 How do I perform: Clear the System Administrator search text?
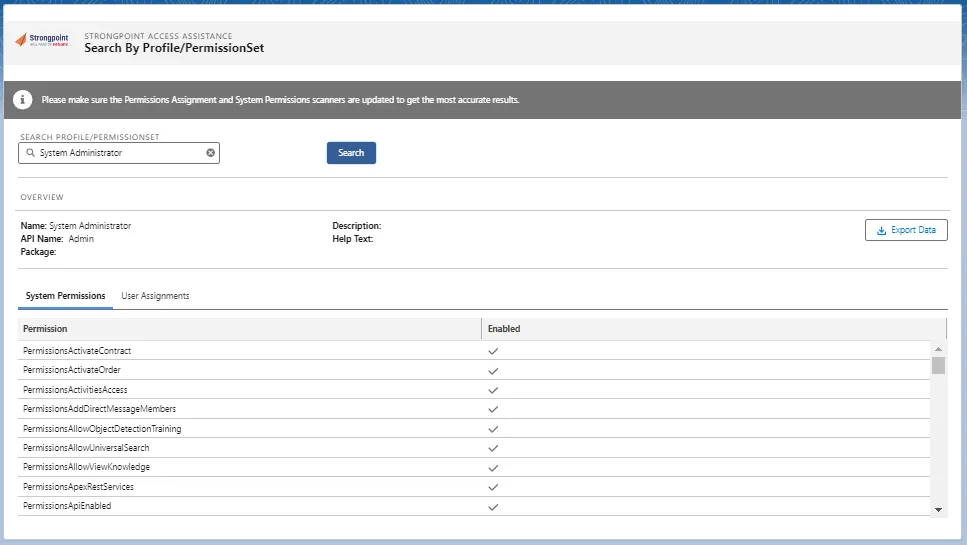[210, 153]
